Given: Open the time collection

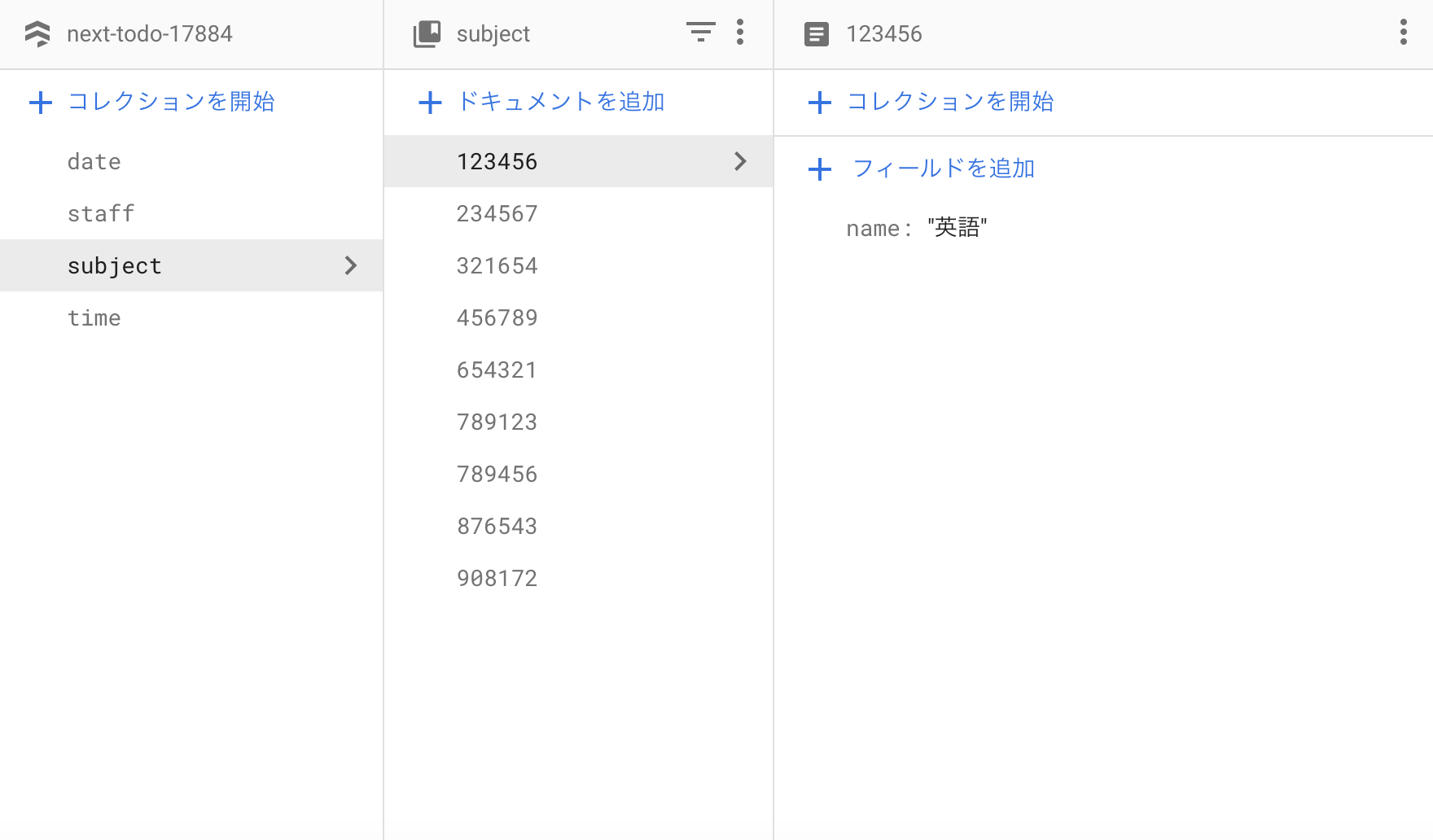Looking at the screenshot, I should pyautogui.click(x=94, y=317).
